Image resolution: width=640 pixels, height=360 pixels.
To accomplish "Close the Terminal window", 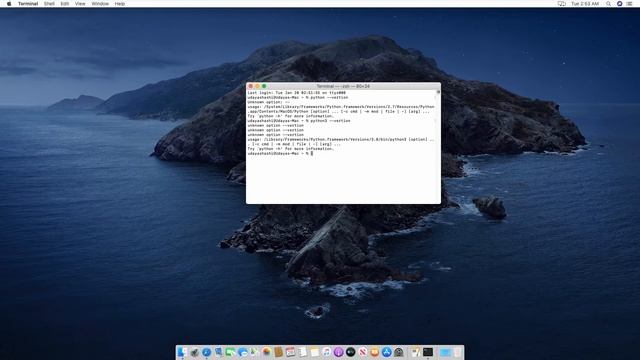I will [x=251, y=86].
